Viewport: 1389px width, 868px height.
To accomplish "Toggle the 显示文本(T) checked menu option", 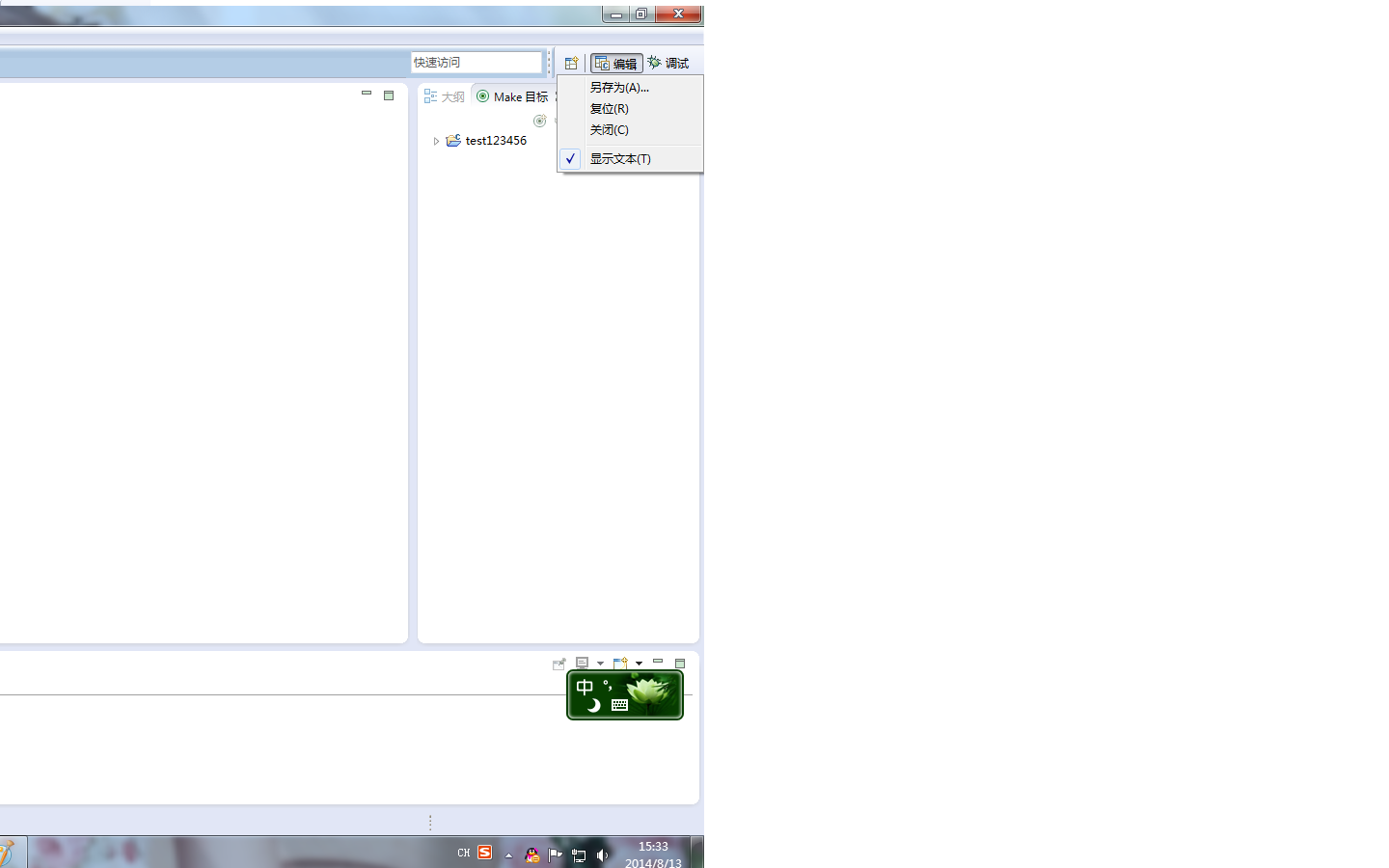I will click(x=620, y=159).
